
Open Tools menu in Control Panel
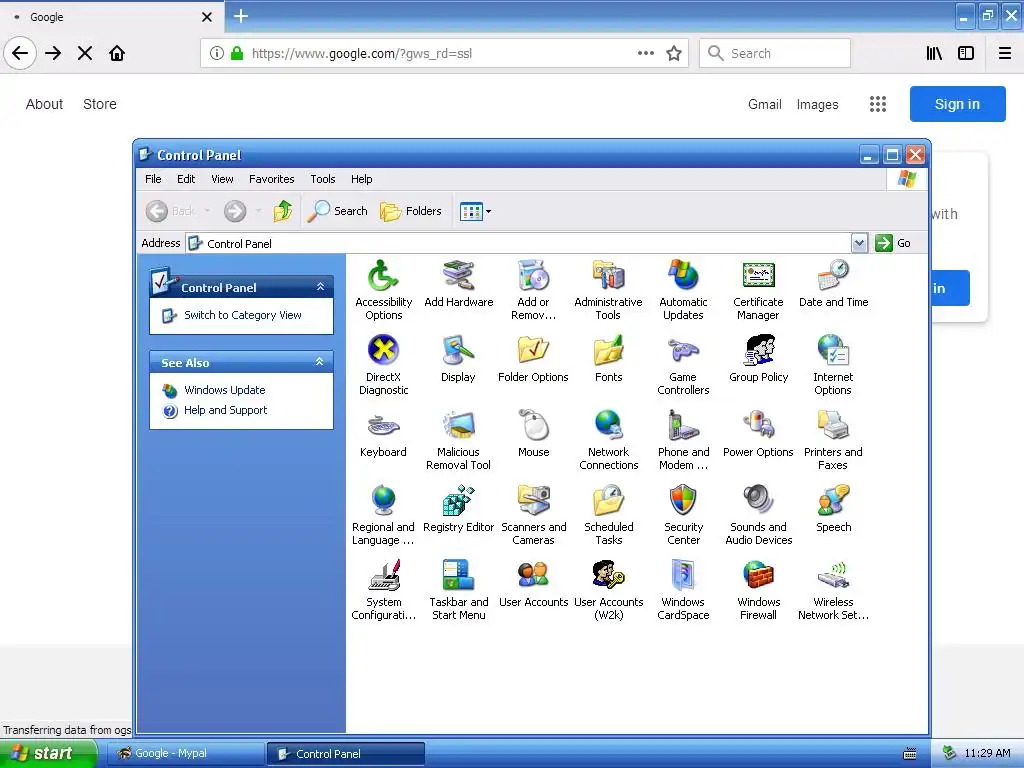tap(323, 179)
